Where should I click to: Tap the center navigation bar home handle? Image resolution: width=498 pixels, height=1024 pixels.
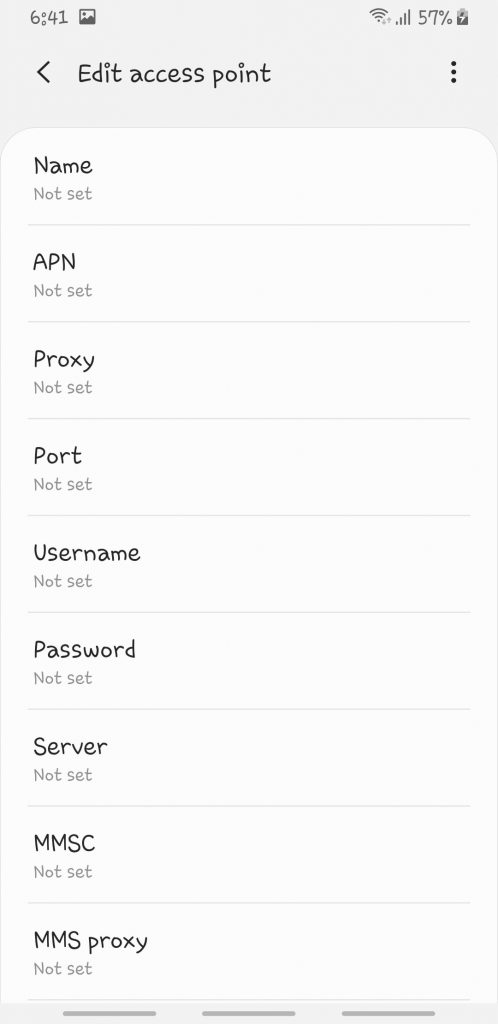[249, 1014]
